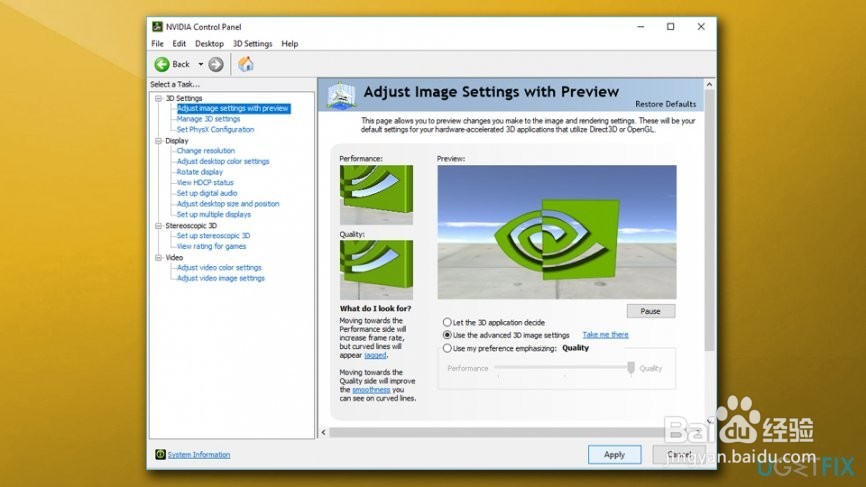Select Adjust image settings with preview
The image size is (866, 487).
coord(233,108)
